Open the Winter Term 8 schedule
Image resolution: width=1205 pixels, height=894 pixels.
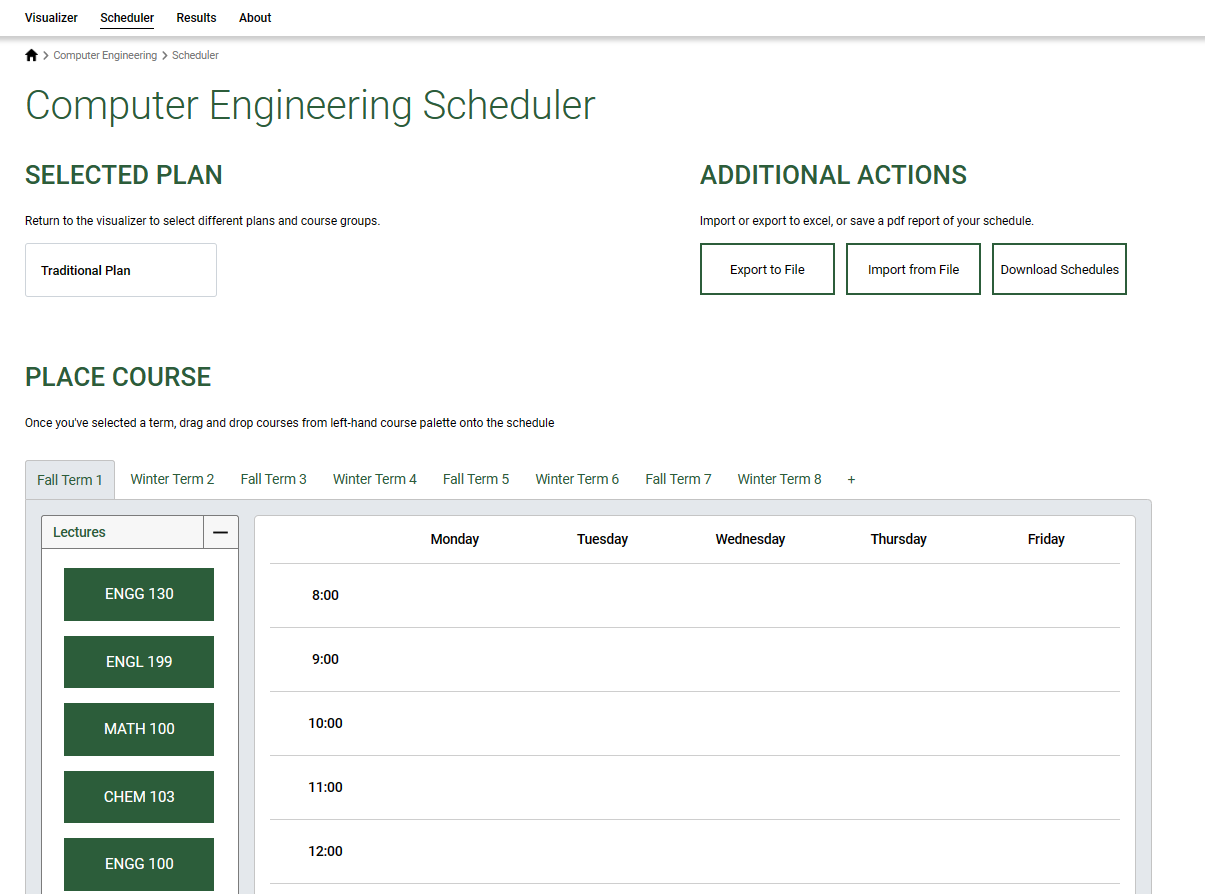pos(779,479)
